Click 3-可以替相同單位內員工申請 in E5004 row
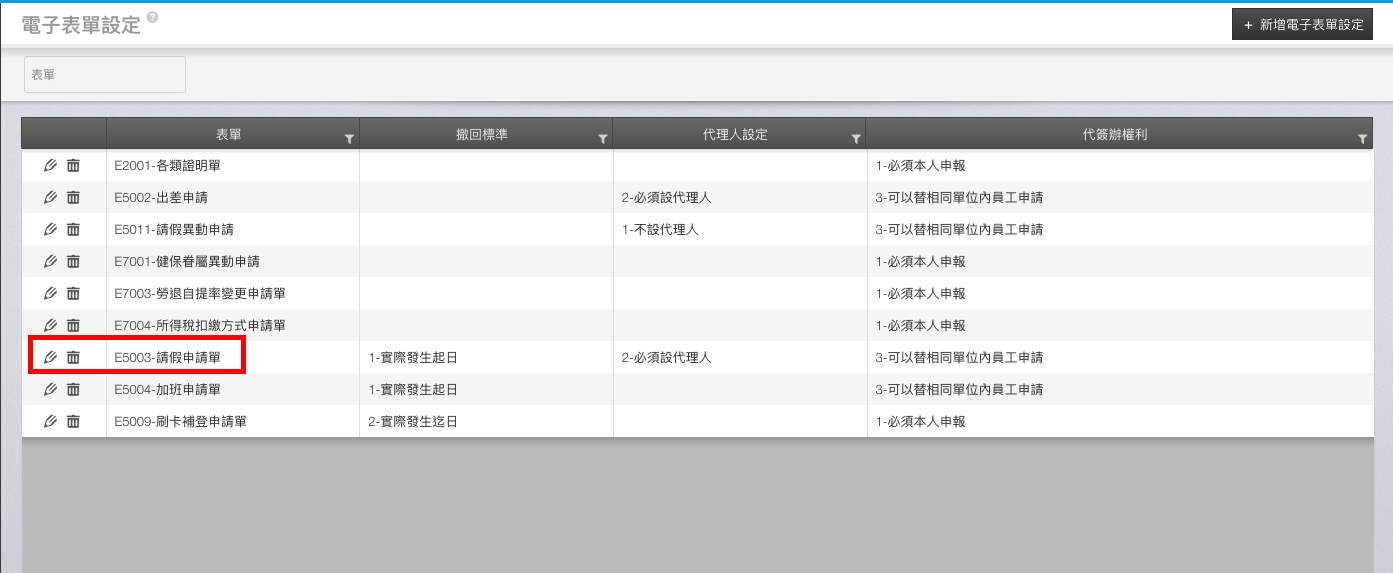Screen dimensions: 1393x573 (x=959, y=389)
